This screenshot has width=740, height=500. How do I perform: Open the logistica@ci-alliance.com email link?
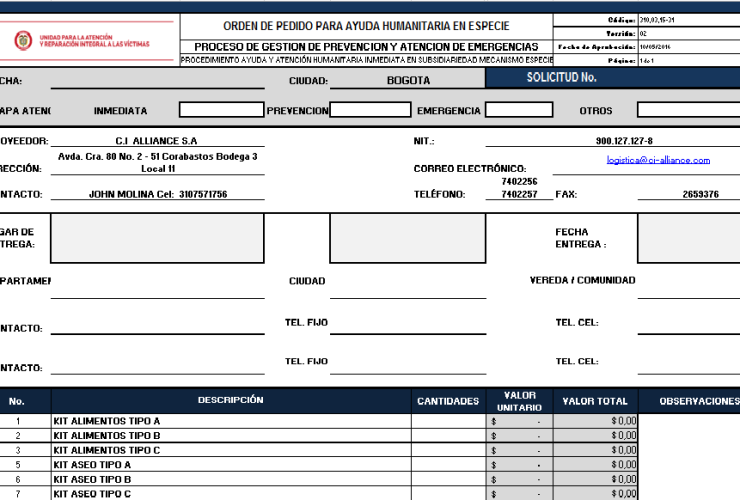click(657, 160)
